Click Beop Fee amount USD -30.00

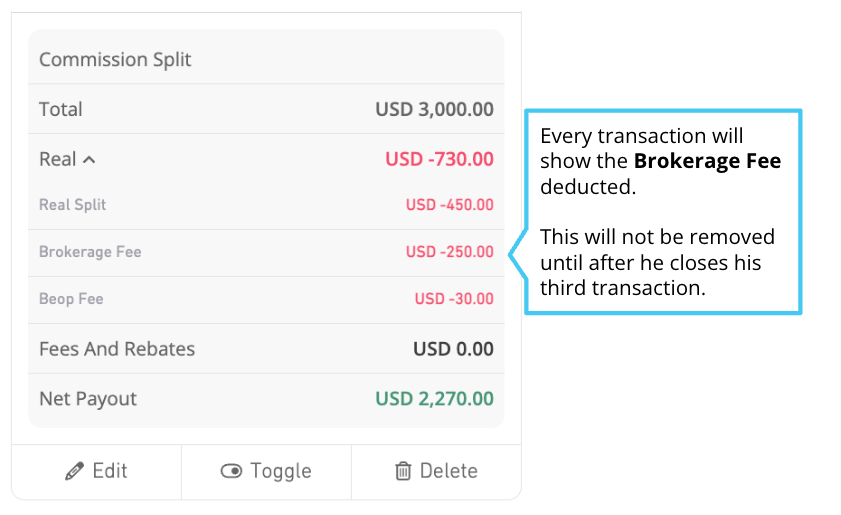[454, 299]
